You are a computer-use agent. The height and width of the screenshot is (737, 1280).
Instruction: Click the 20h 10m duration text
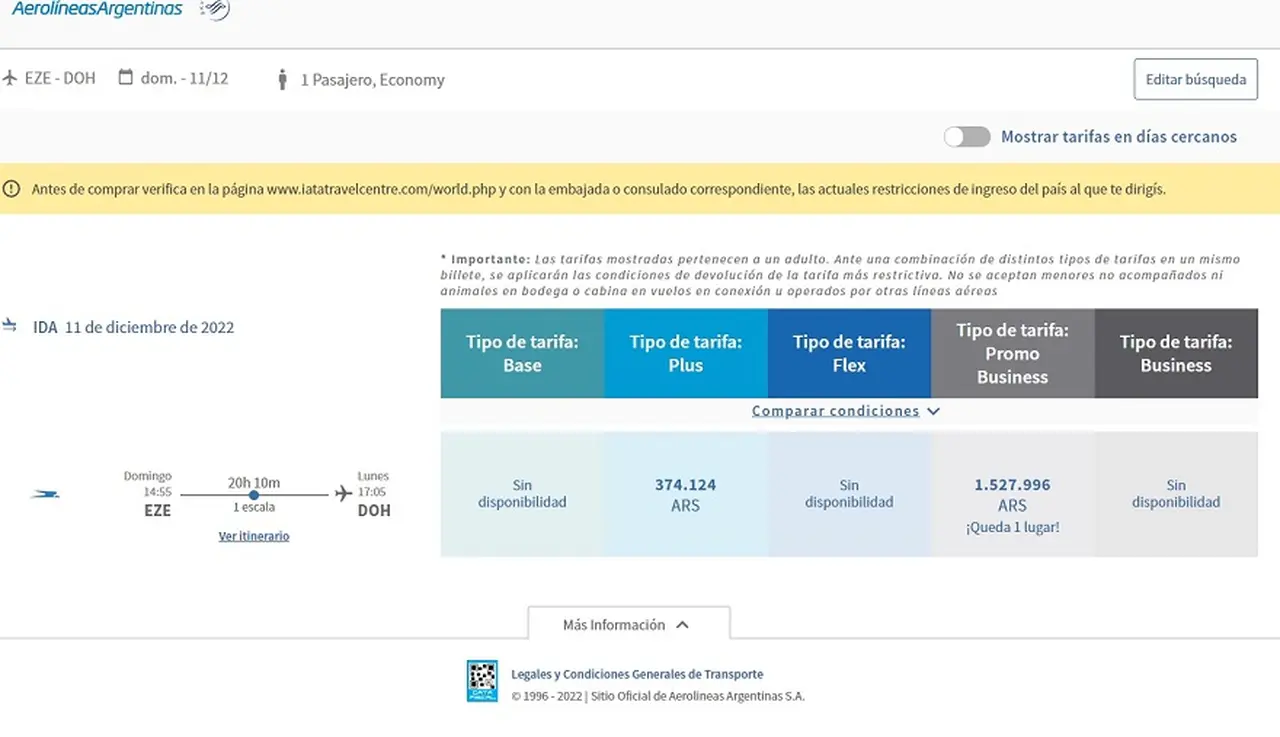coord(254,482)
